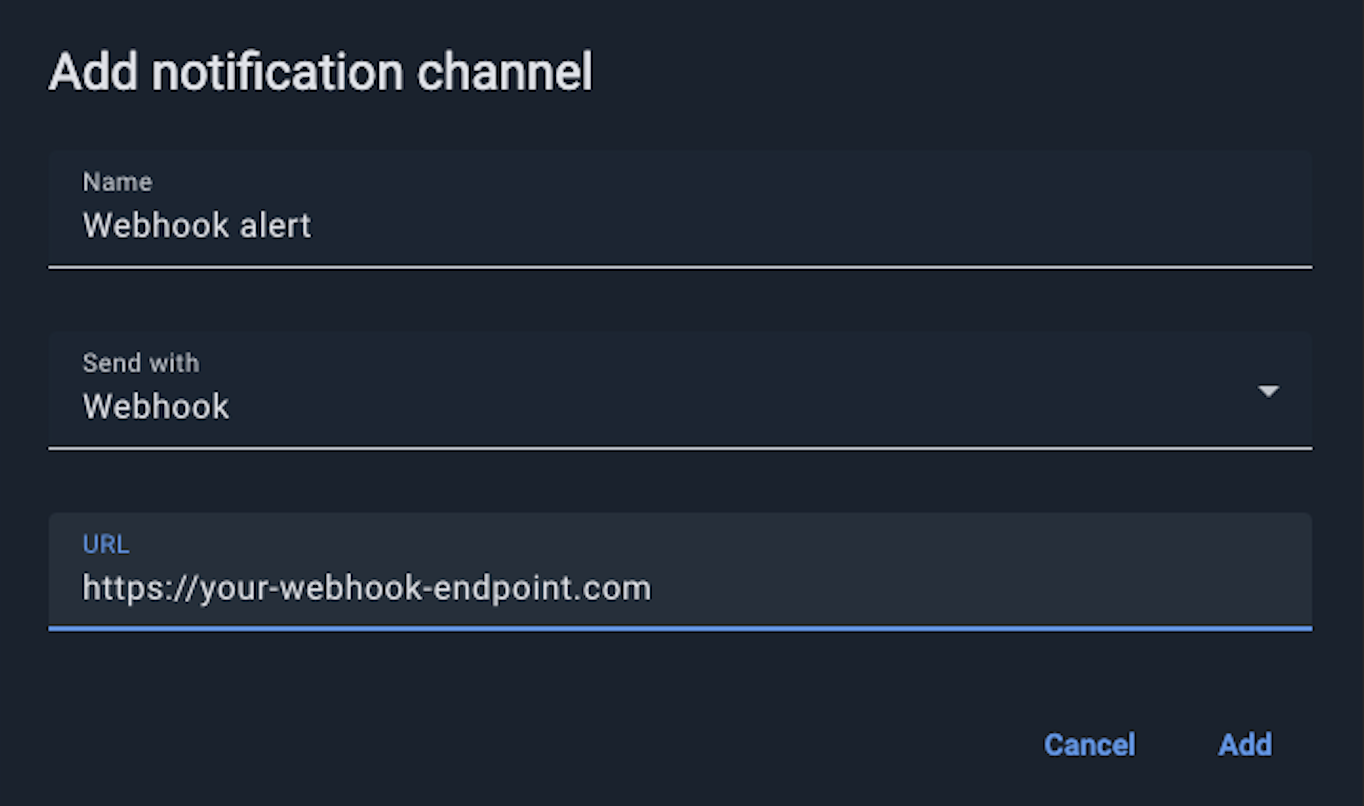Place cursor in the Webhook alert text
Viewport: 1364px width, 806px height.
point(196,225)
